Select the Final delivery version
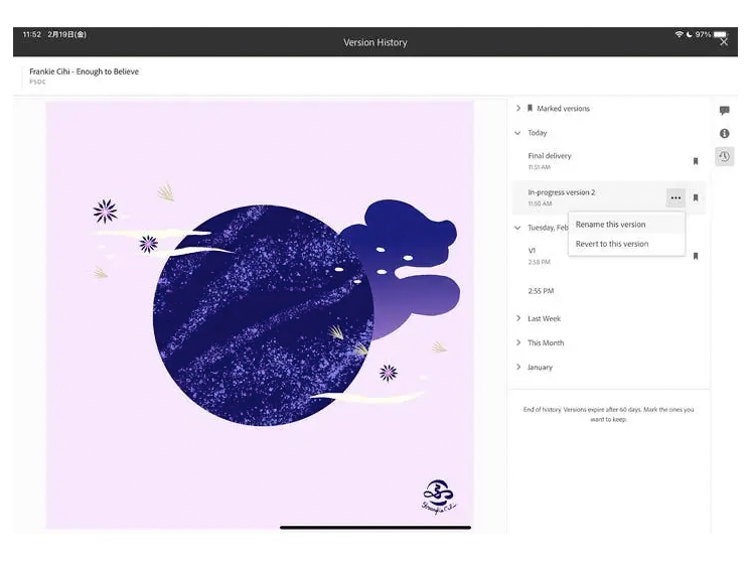 [608, 161]
